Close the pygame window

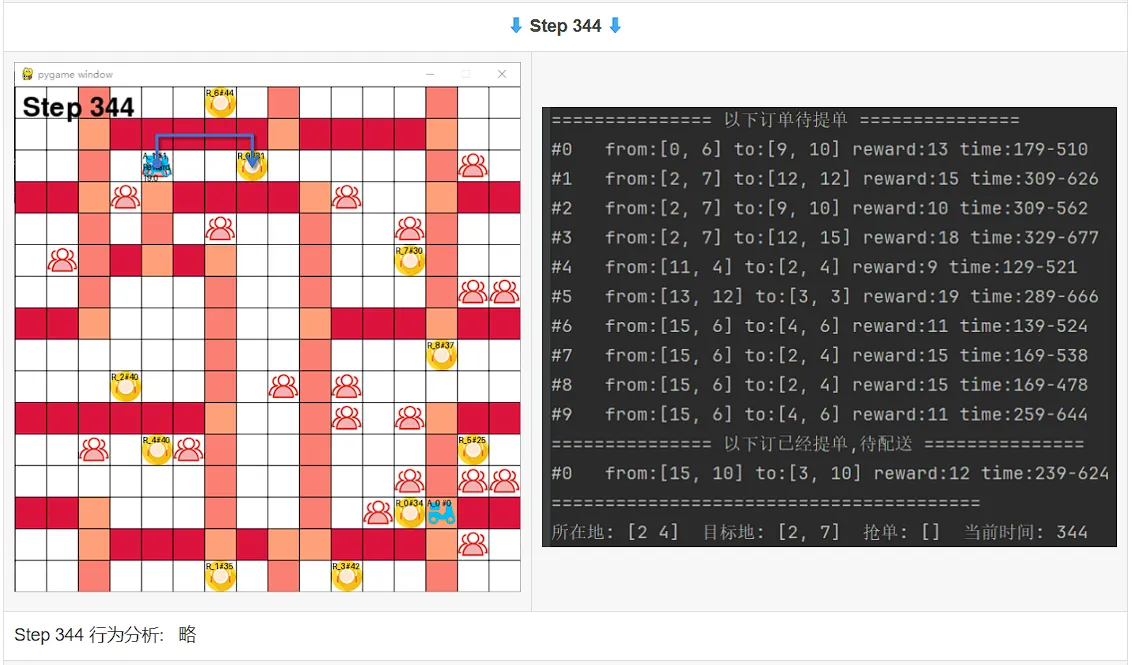[x=502, y=74]
